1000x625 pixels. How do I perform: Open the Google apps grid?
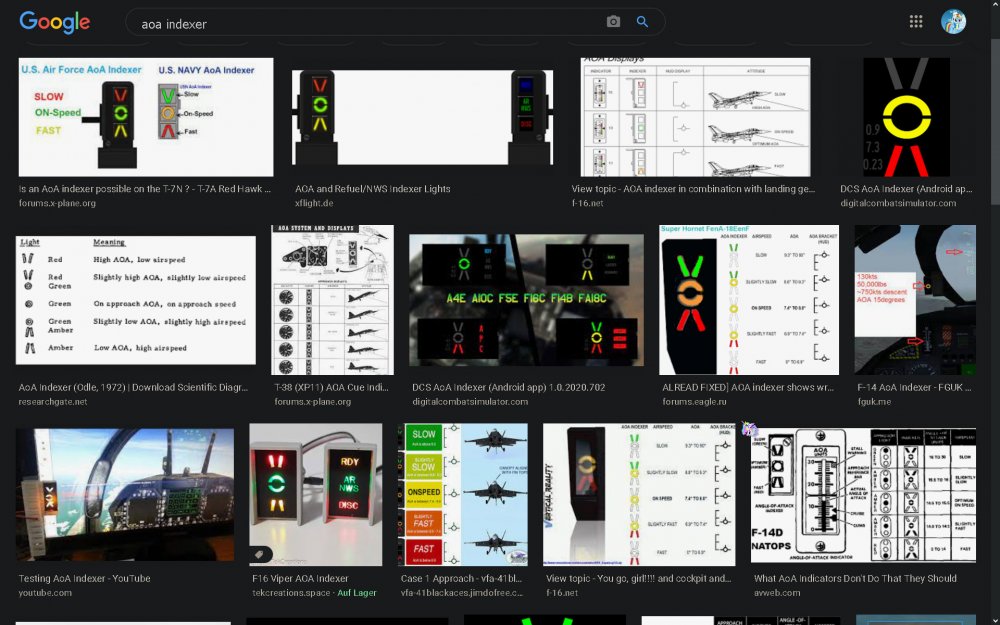[x=915, y=20]
